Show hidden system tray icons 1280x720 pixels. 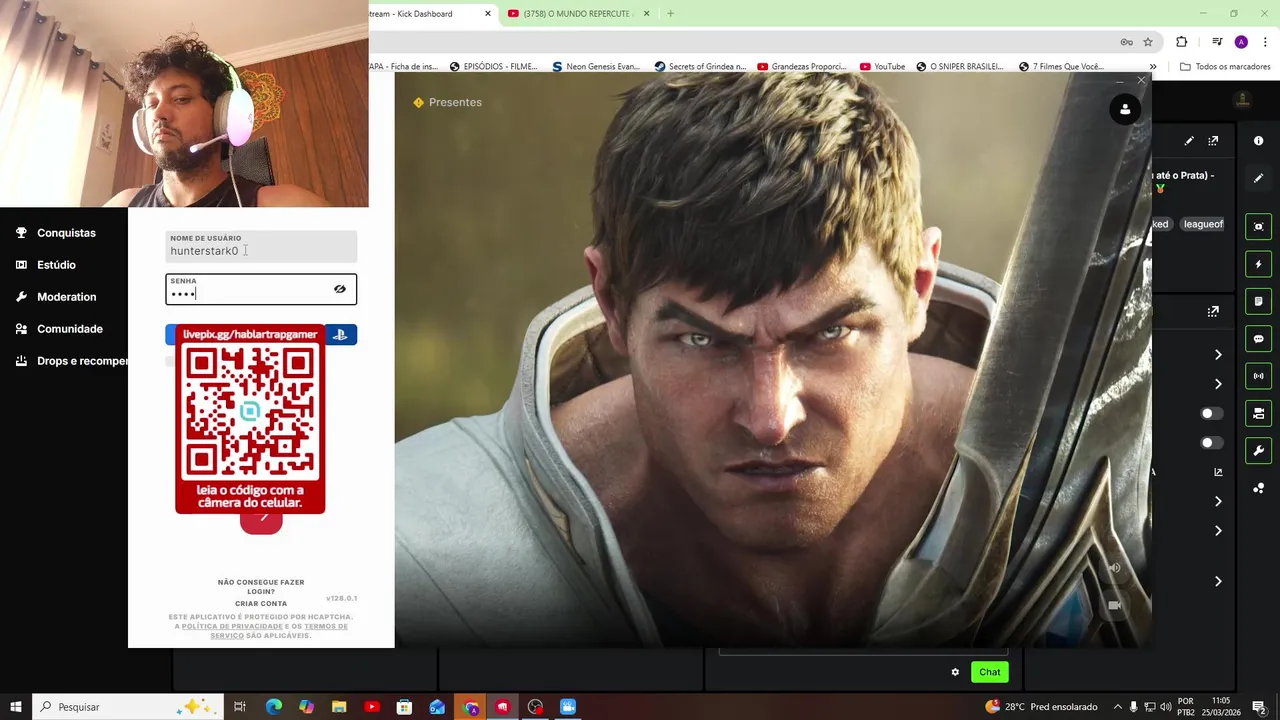1118,707
